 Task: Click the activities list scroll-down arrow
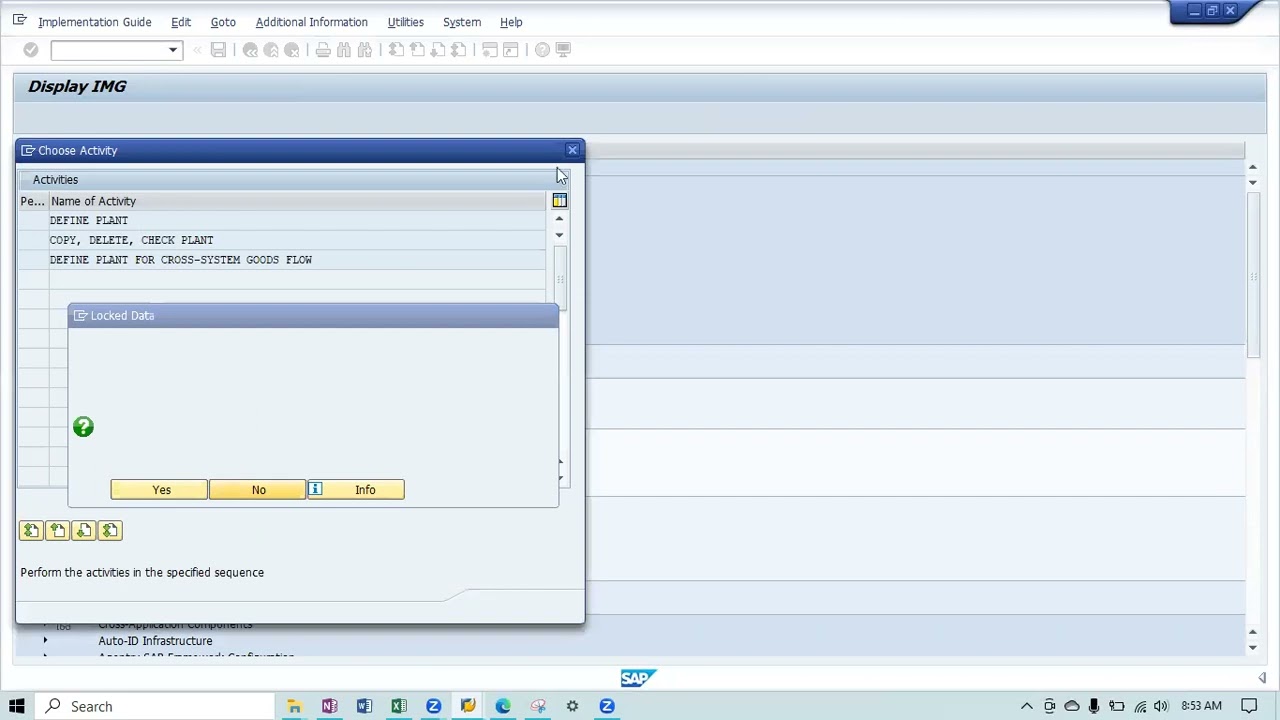559,235
